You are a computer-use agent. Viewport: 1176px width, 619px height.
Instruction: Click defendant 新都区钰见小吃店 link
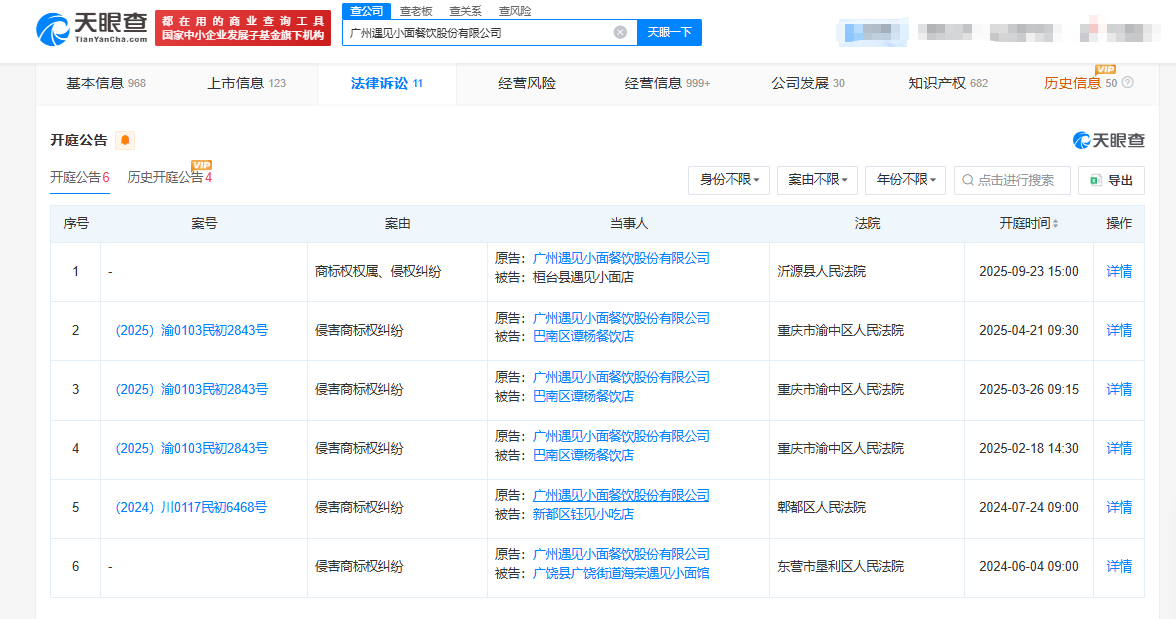[x=584, y=515]
